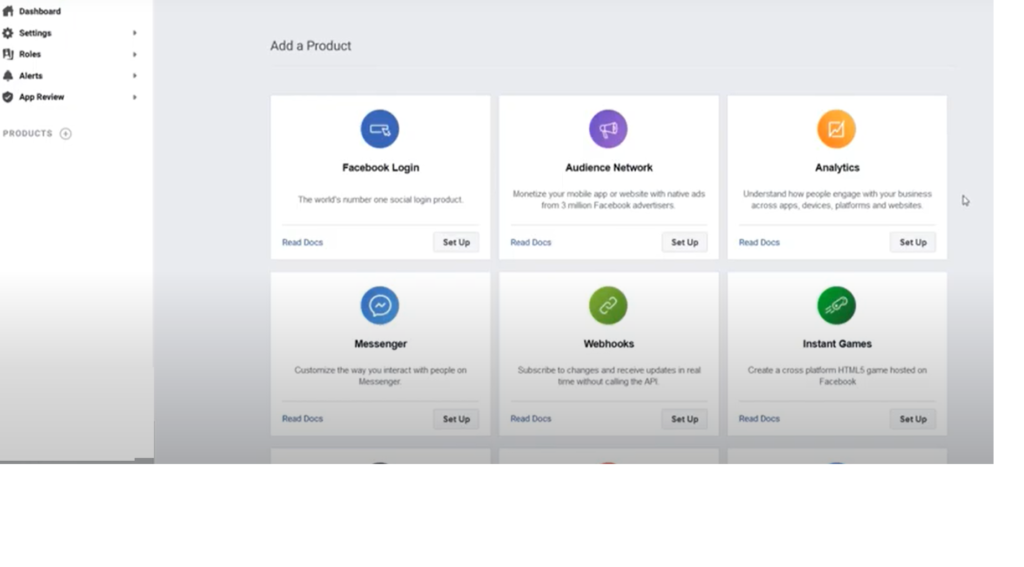Click the Roles sidebar icon
The height and width of the screenshot is (567, 1024).
pyautogui.click(x=8, y=54)
